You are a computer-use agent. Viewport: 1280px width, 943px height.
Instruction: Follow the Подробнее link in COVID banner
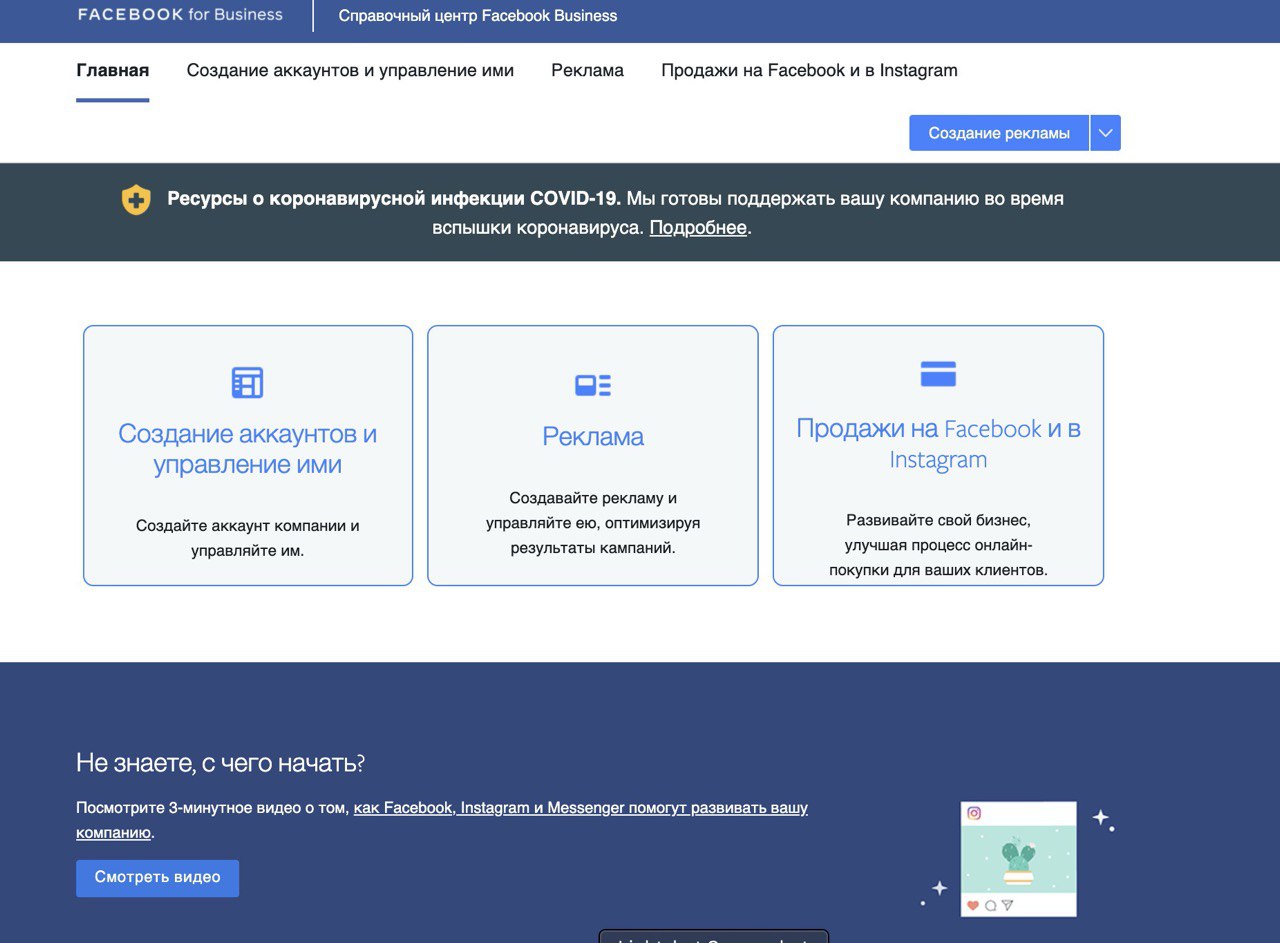coord(698,227)
